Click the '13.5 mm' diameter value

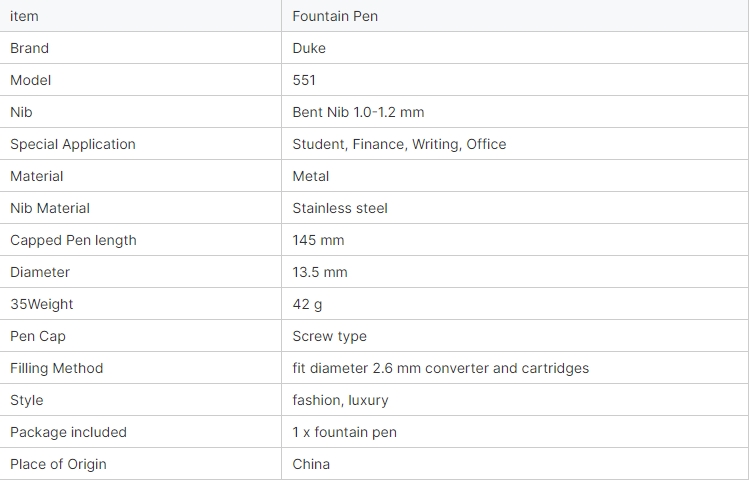click(x=320, y=273)
